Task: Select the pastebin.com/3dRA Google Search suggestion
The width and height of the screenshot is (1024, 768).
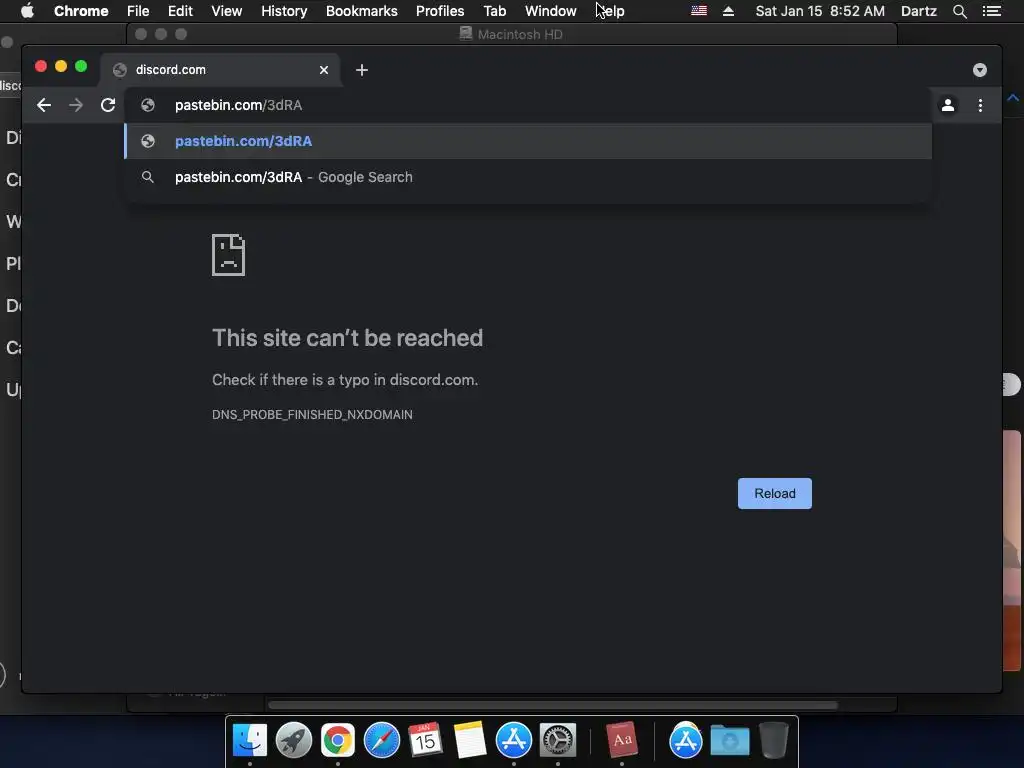Action: [x=528, y=177]
